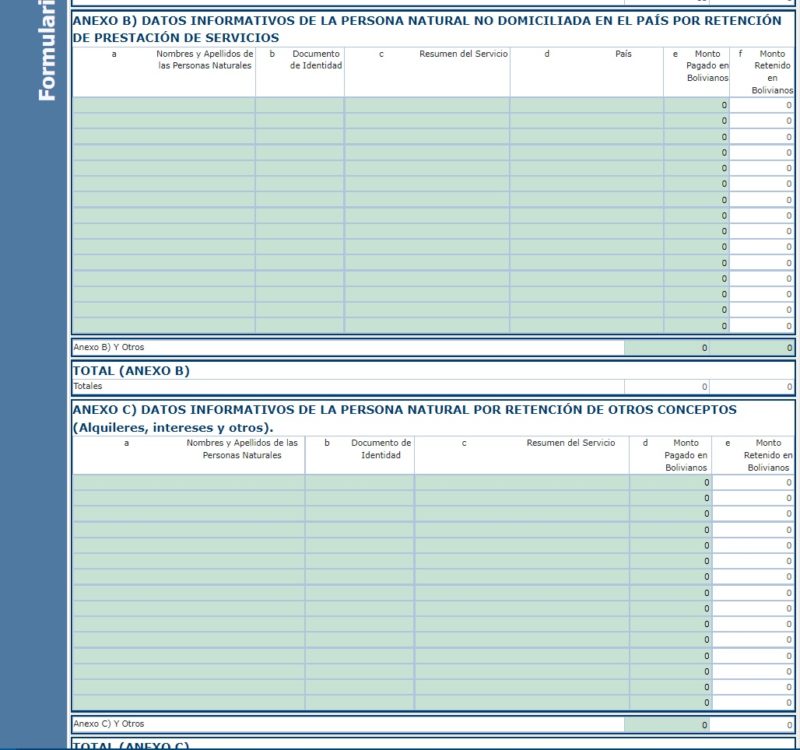Click the 'País' column header in Anexo B
The image size is (800, 750).
[623, 54]
